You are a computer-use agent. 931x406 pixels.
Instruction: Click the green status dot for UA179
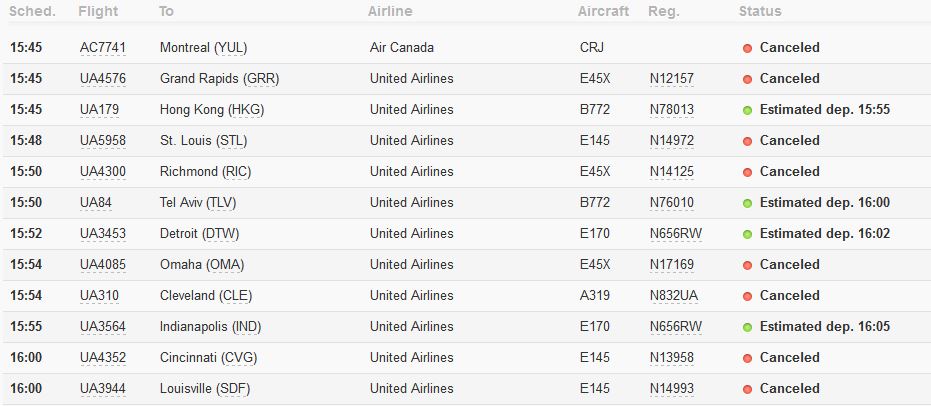747,110
